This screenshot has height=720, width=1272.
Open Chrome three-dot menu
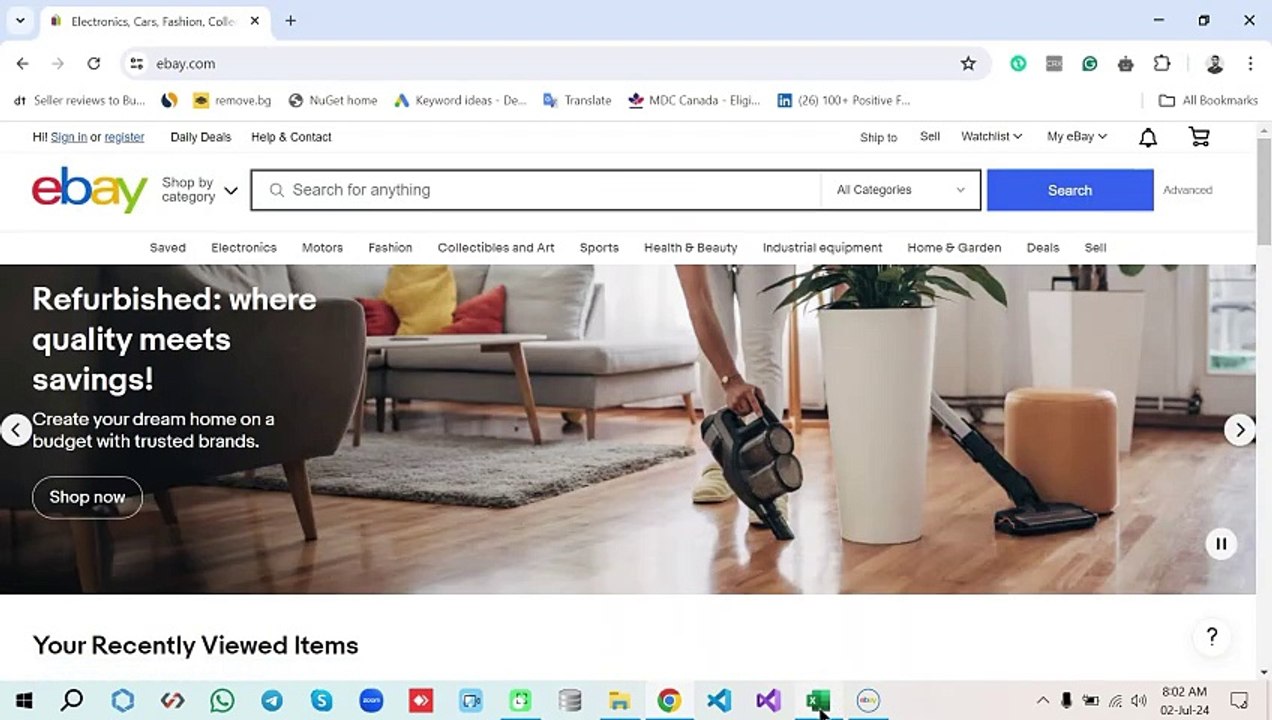pos(1250,63)
